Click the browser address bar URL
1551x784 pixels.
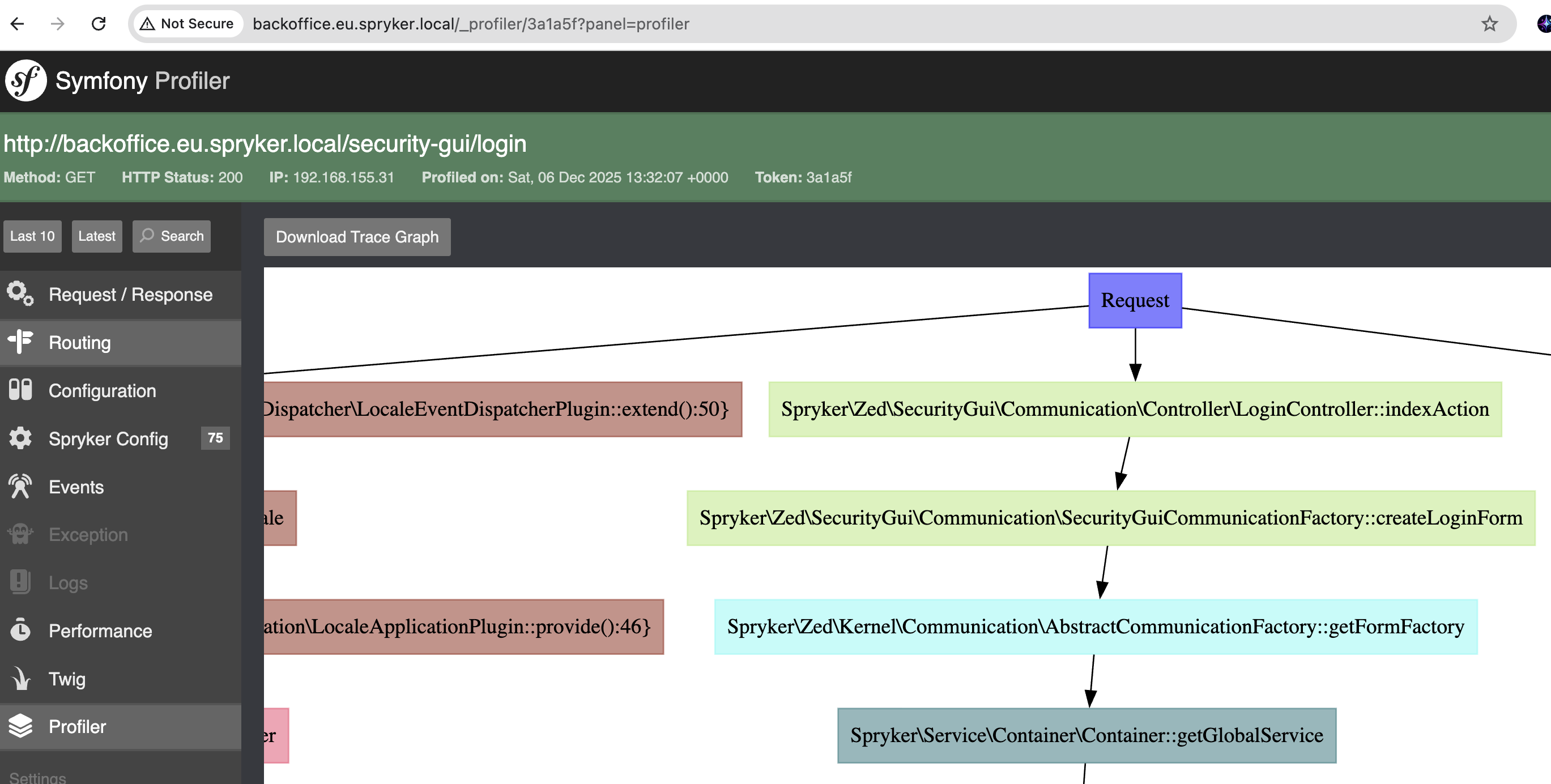[470, 24]
